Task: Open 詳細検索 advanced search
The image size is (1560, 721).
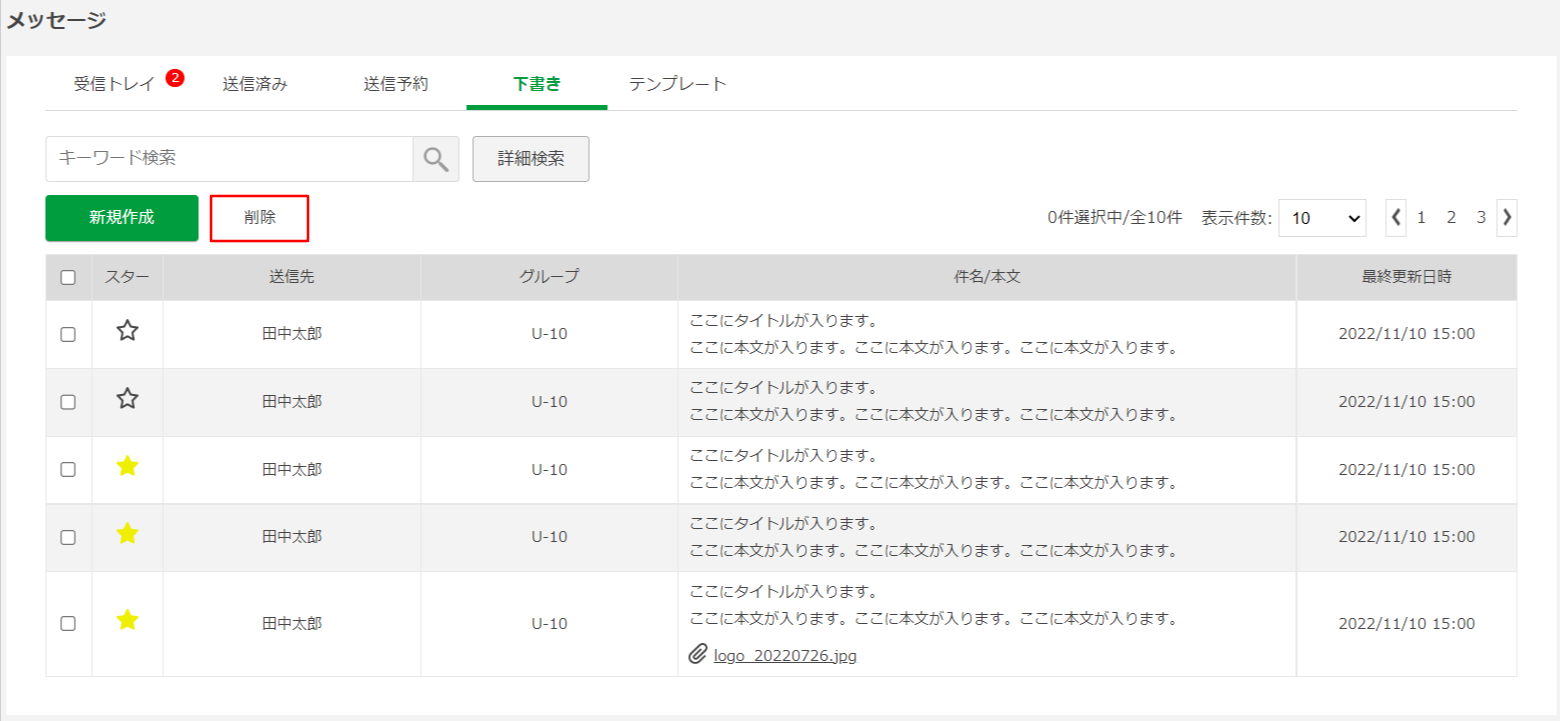Action: click(531, 159)
